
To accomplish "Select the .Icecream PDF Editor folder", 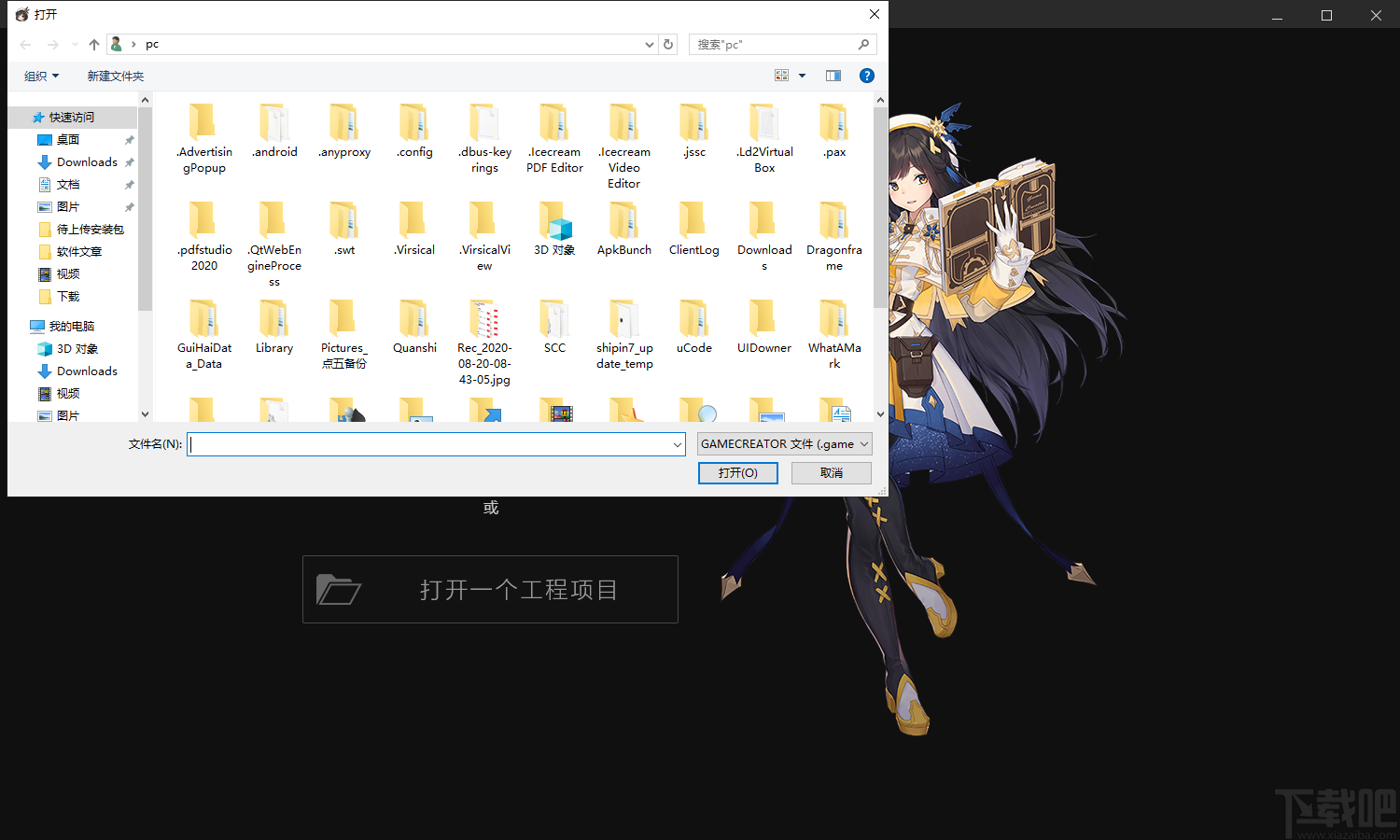I will [554, 138].
